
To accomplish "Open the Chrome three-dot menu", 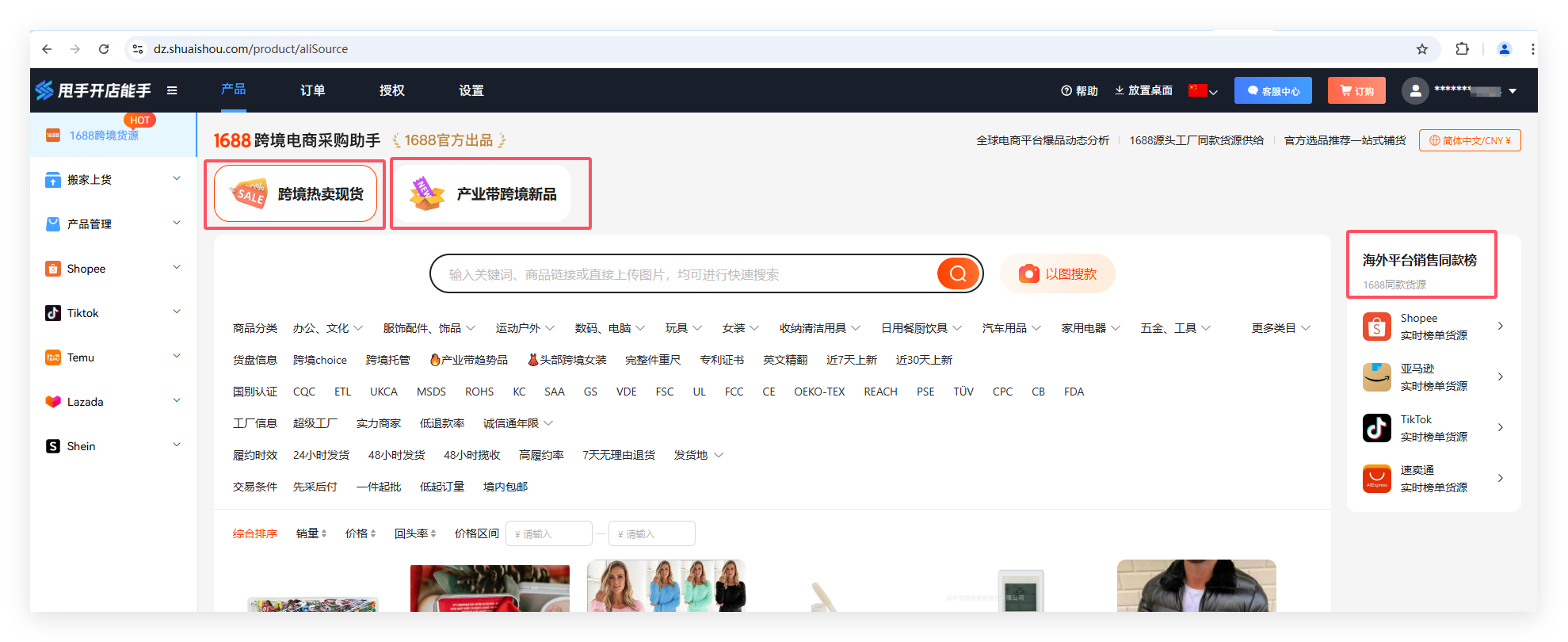I will [1533, 49].
